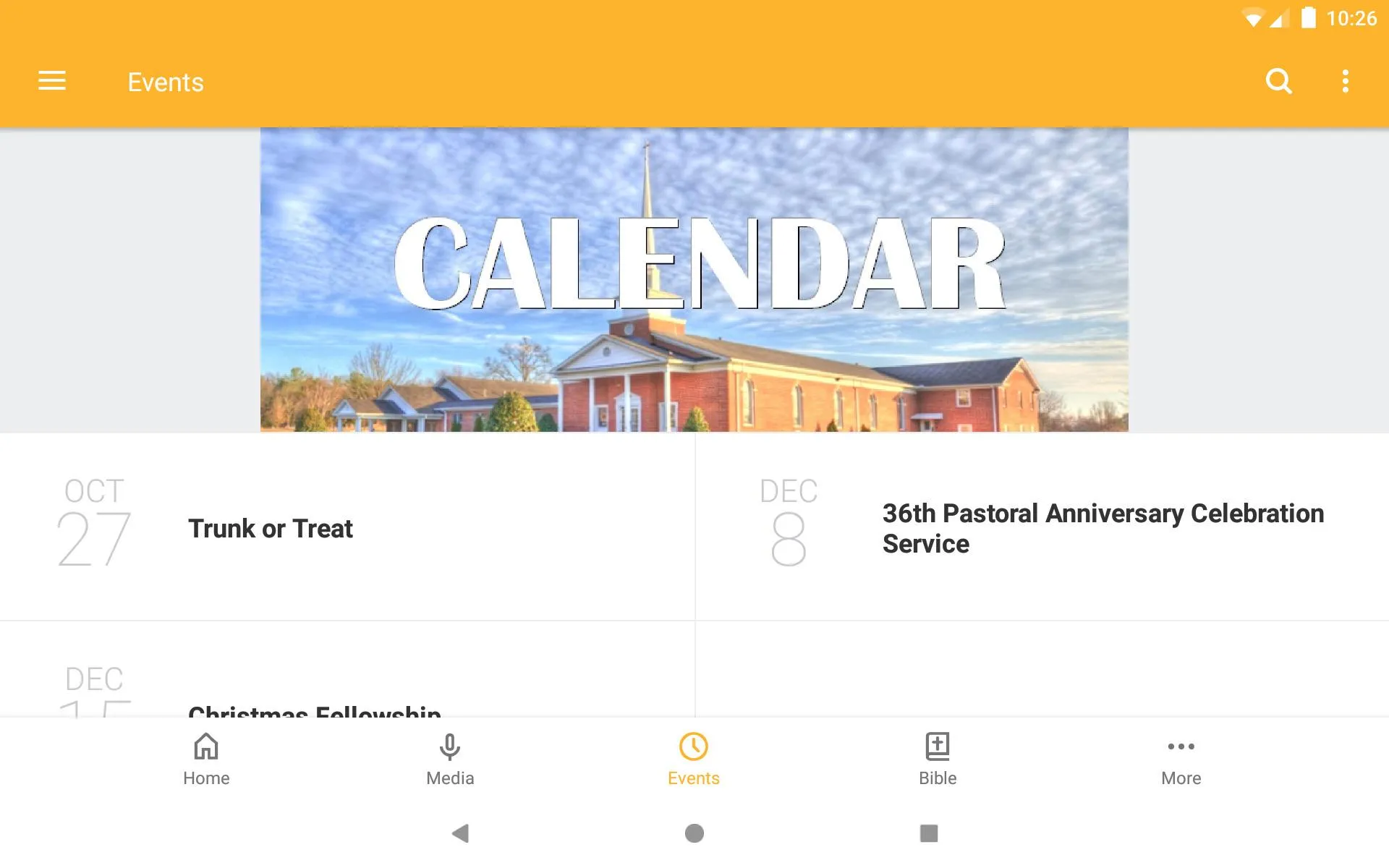Expand the Christmas Fellowship event
The height and width of the screenshot is (868, 1389).
point(313,710)
